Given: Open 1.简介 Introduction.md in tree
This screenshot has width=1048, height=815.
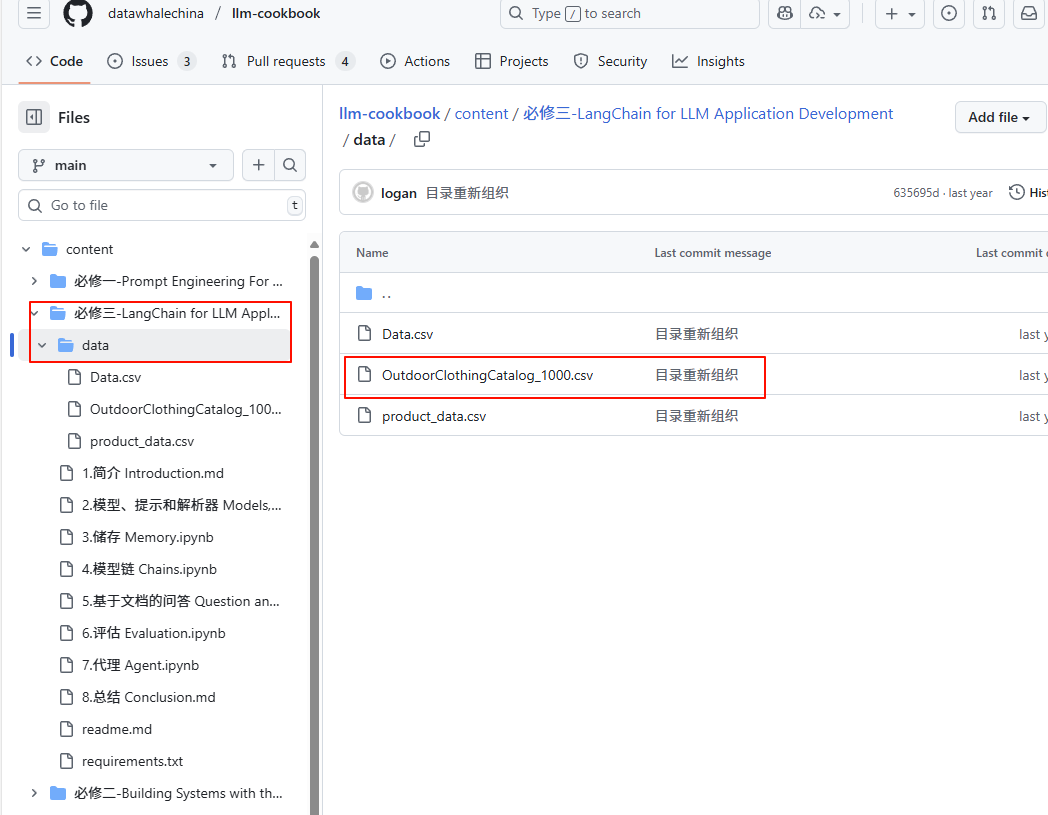Looking at the screenshot, I should pyautogui.click(x=152, y=473).
